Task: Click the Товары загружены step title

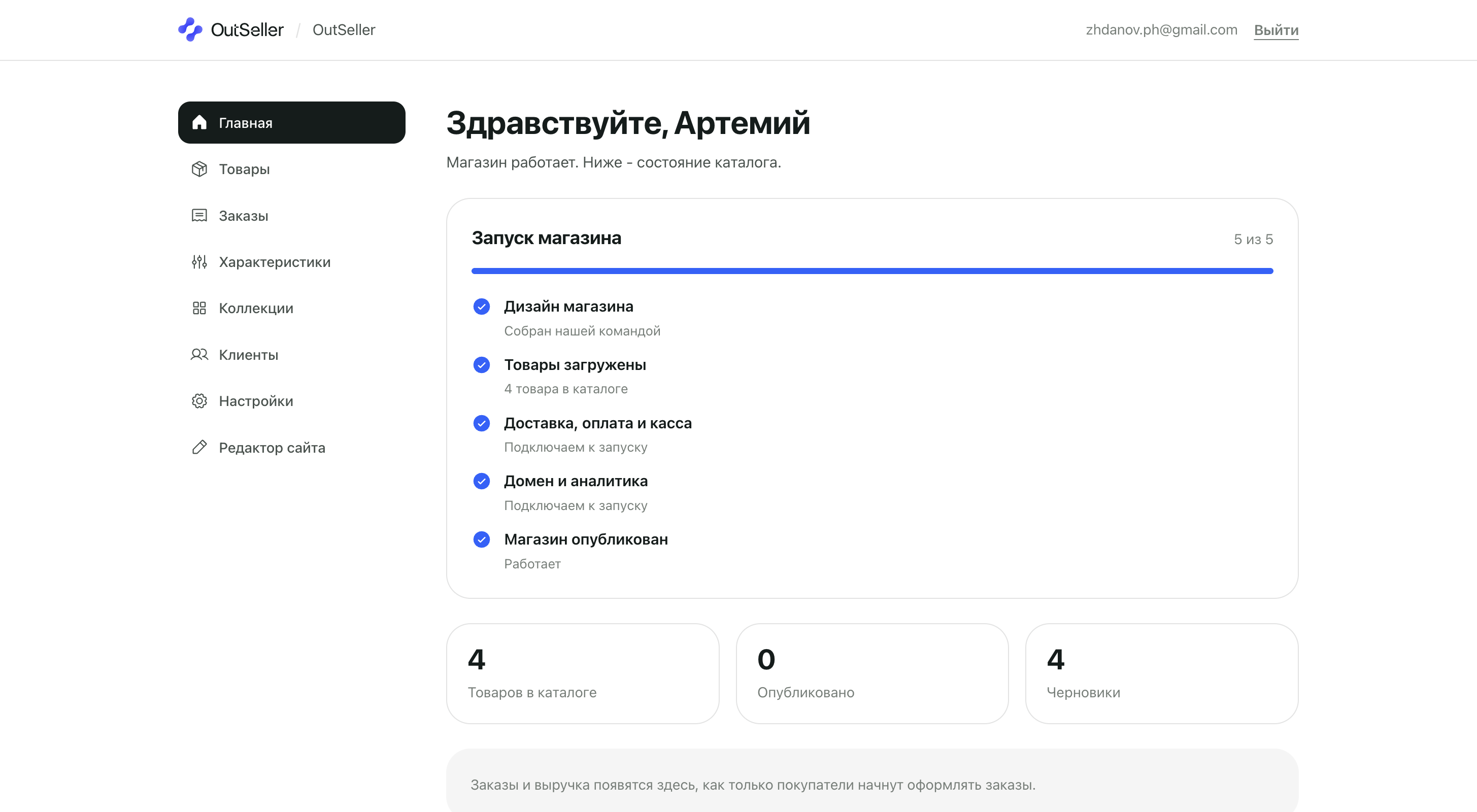Action: pos(575,365)
